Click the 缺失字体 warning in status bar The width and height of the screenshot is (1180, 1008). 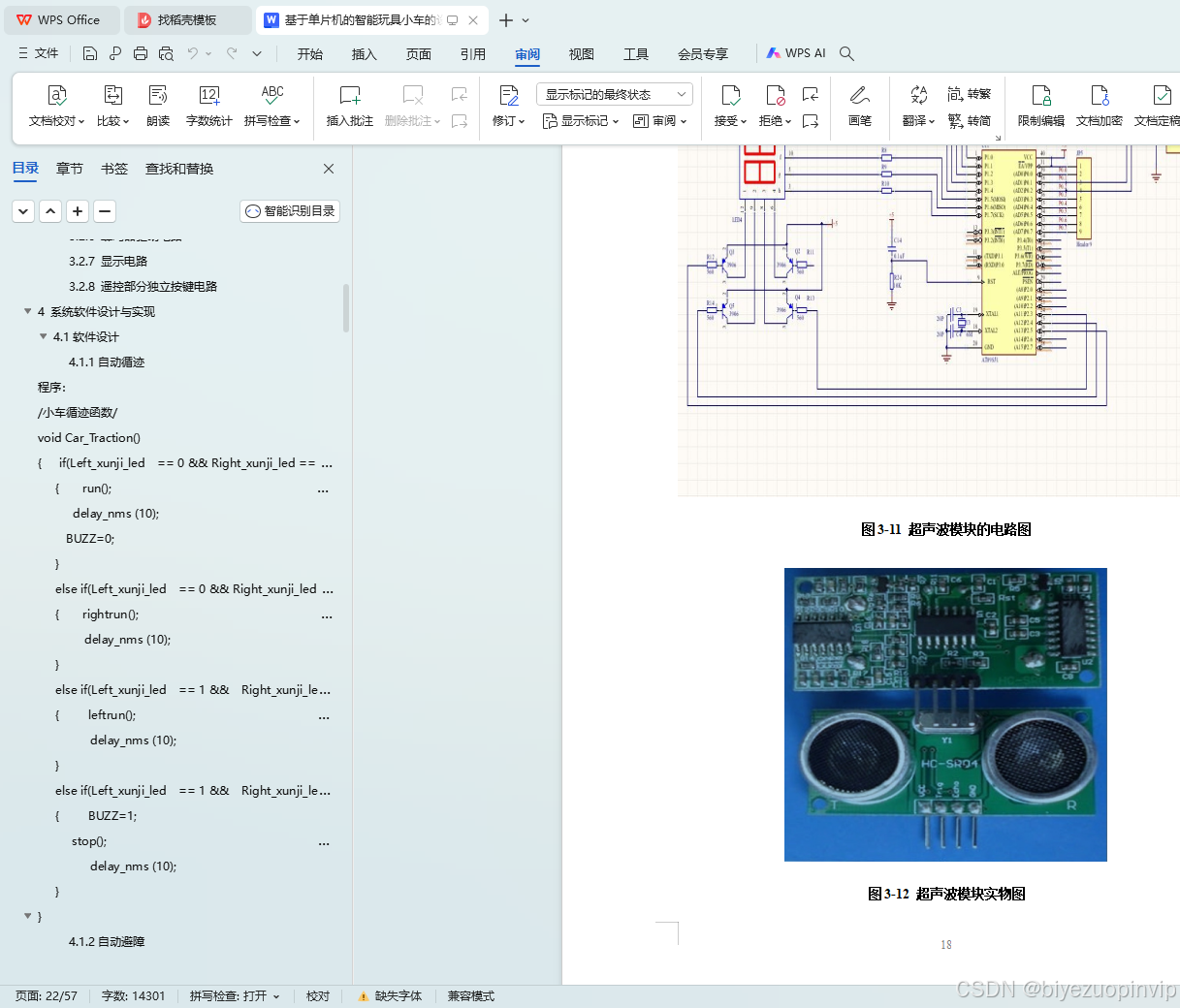tap(390, 996)
